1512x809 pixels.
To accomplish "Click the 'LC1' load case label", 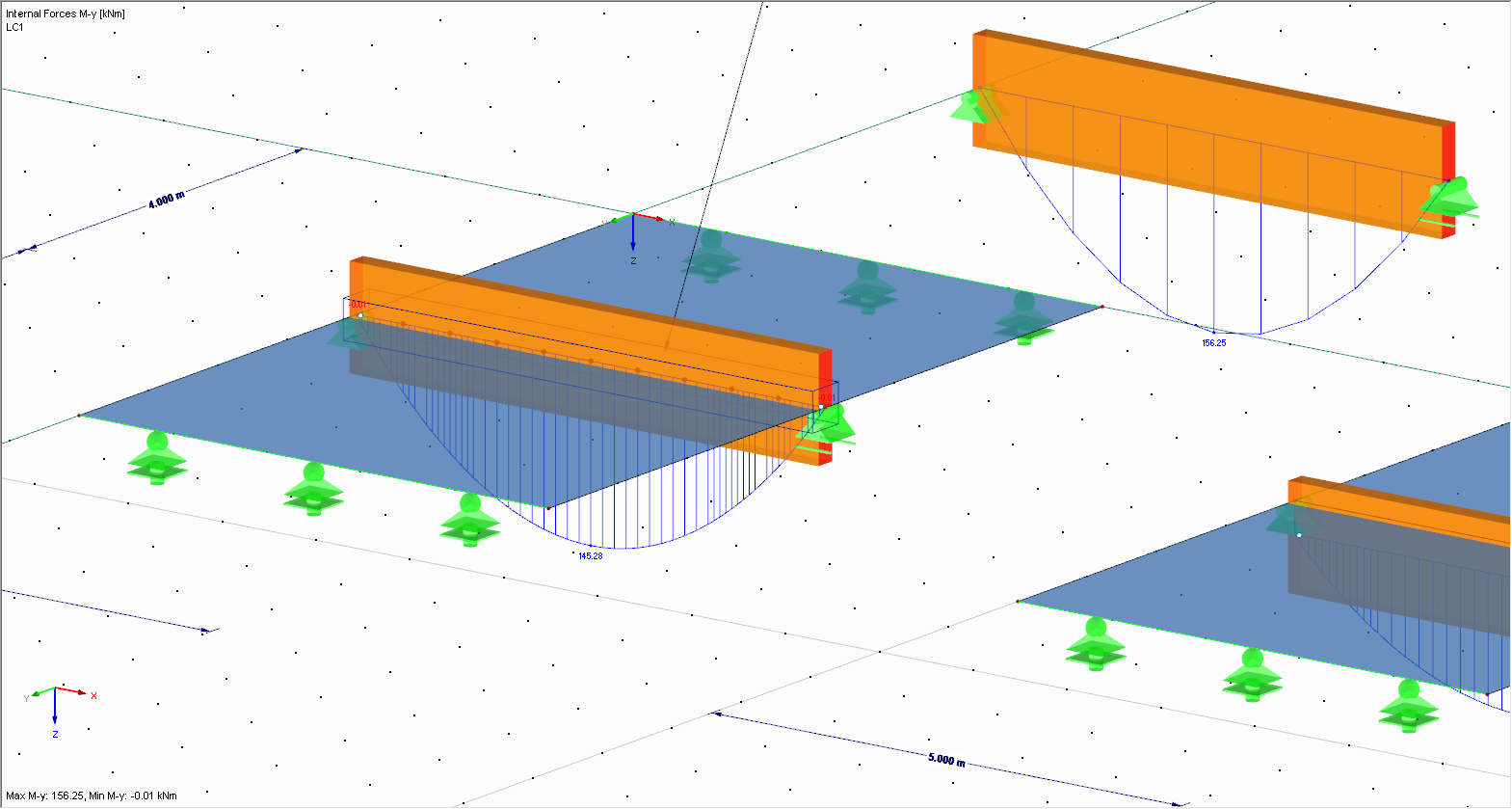I will pyautogui.click(x=14, y=27).
